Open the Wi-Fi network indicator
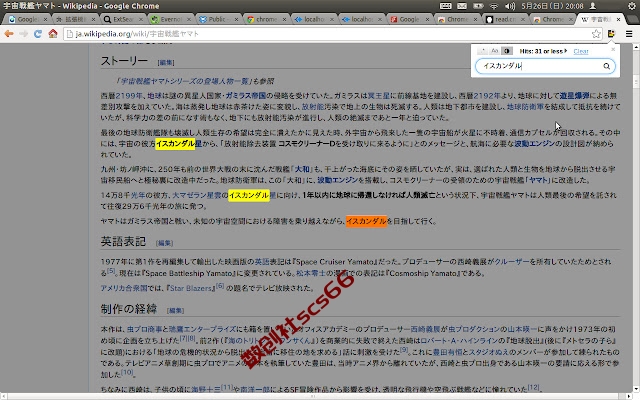640x400 pixels. tap(494, 6)
